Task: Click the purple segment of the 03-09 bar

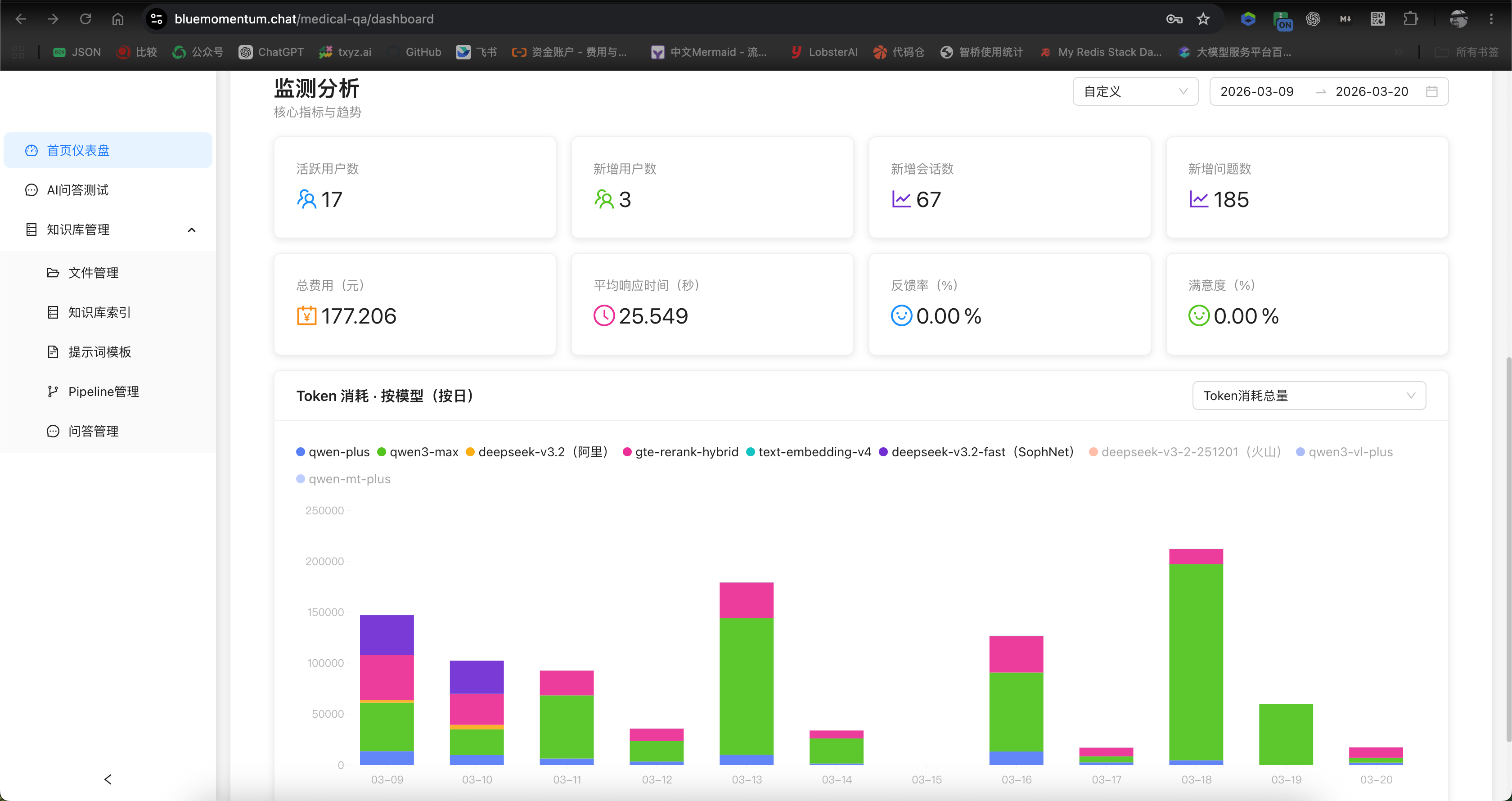Action: [x=386, y=635]
